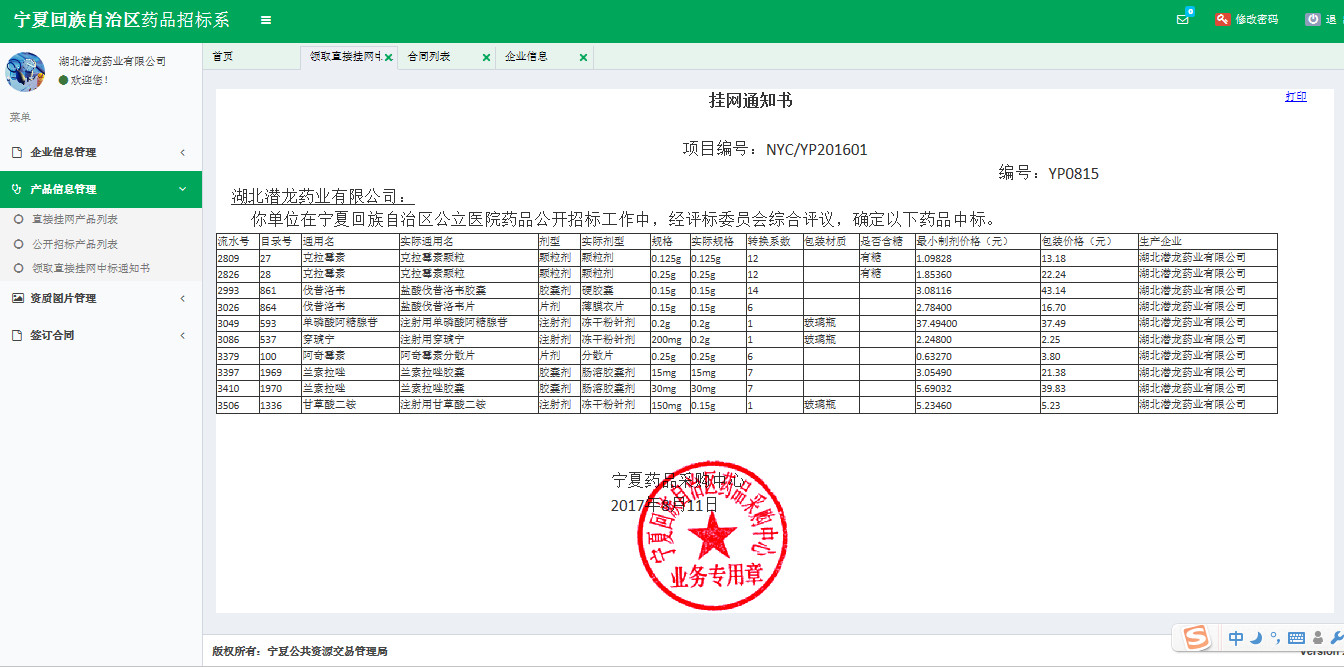Click the 打印 print link

point(1295,97)
